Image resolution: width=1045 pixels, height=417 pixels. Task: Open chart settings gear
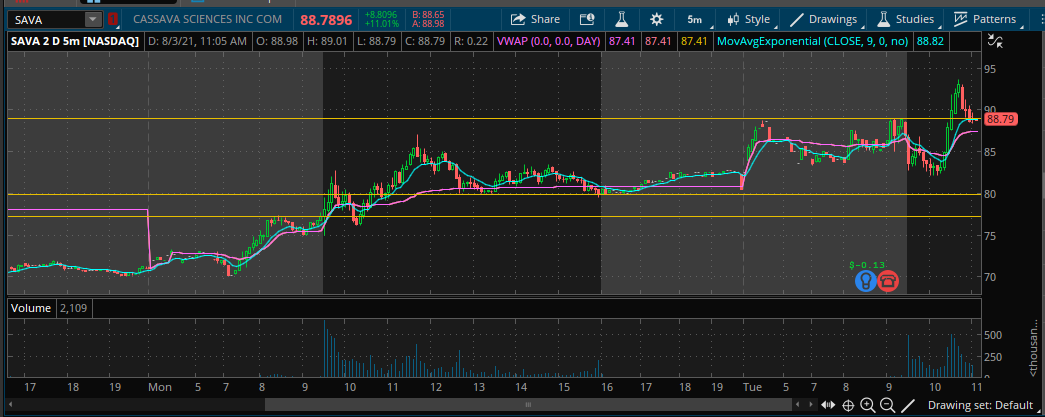pyautogui.click(x=656, y=19)
